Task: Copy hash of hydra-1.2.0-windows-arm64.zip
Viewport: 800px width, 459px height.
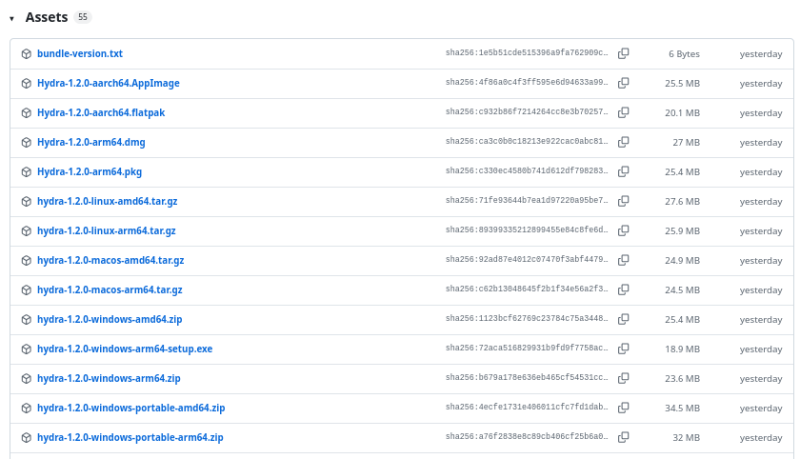Action: pos(623,378)
